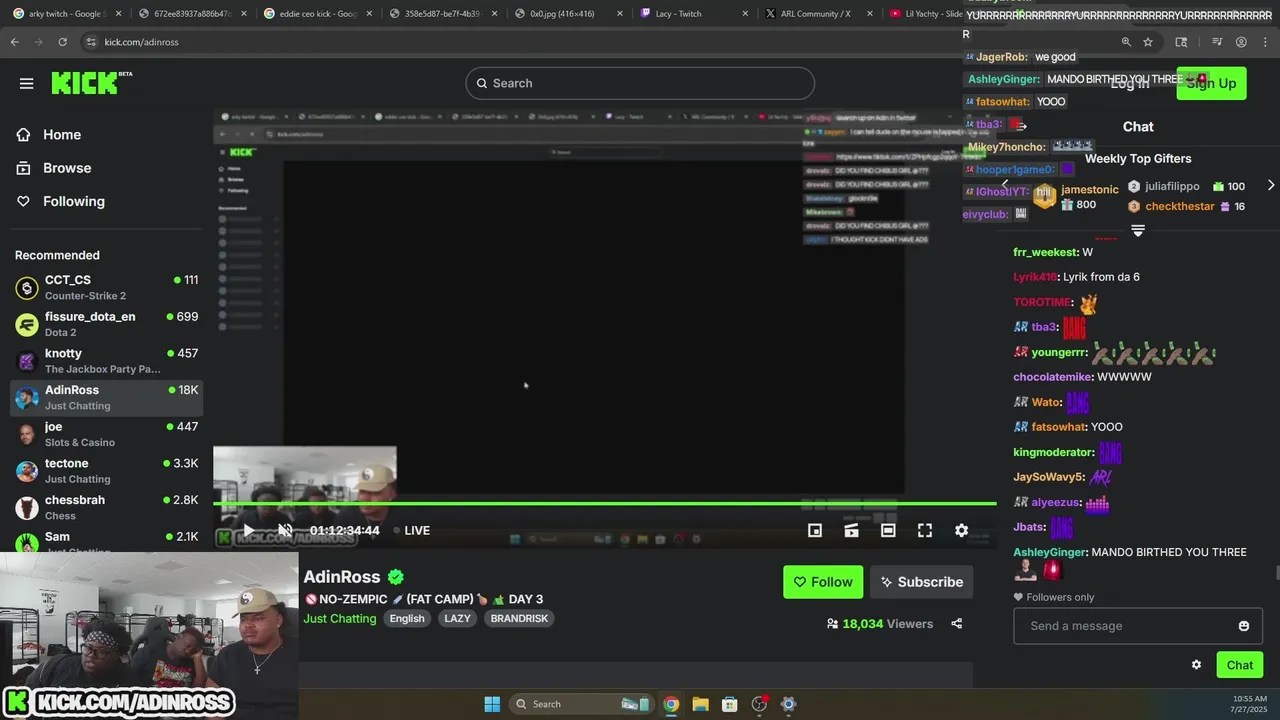The image size is (1280, 720).
Task: Open recommended channel chessbrah
Action: [x=106, y=508]
